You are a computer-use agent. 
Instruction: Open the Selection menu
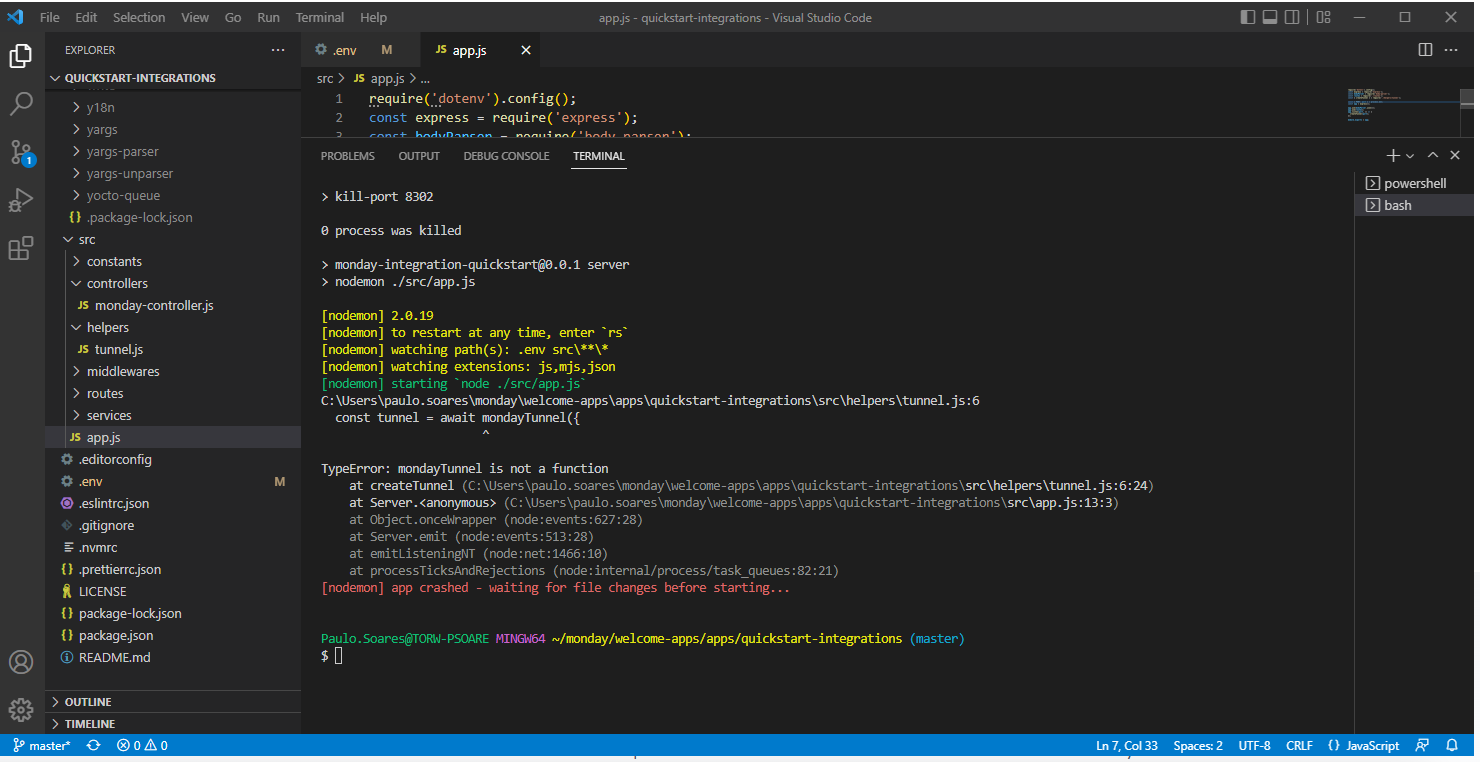139,17
